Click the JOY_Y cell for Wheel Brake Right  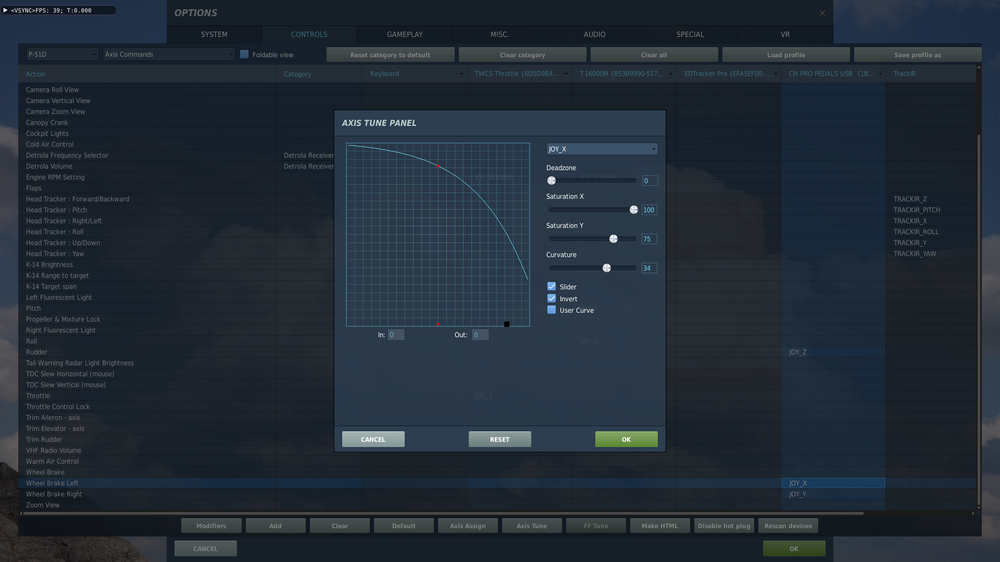[833, 494]
